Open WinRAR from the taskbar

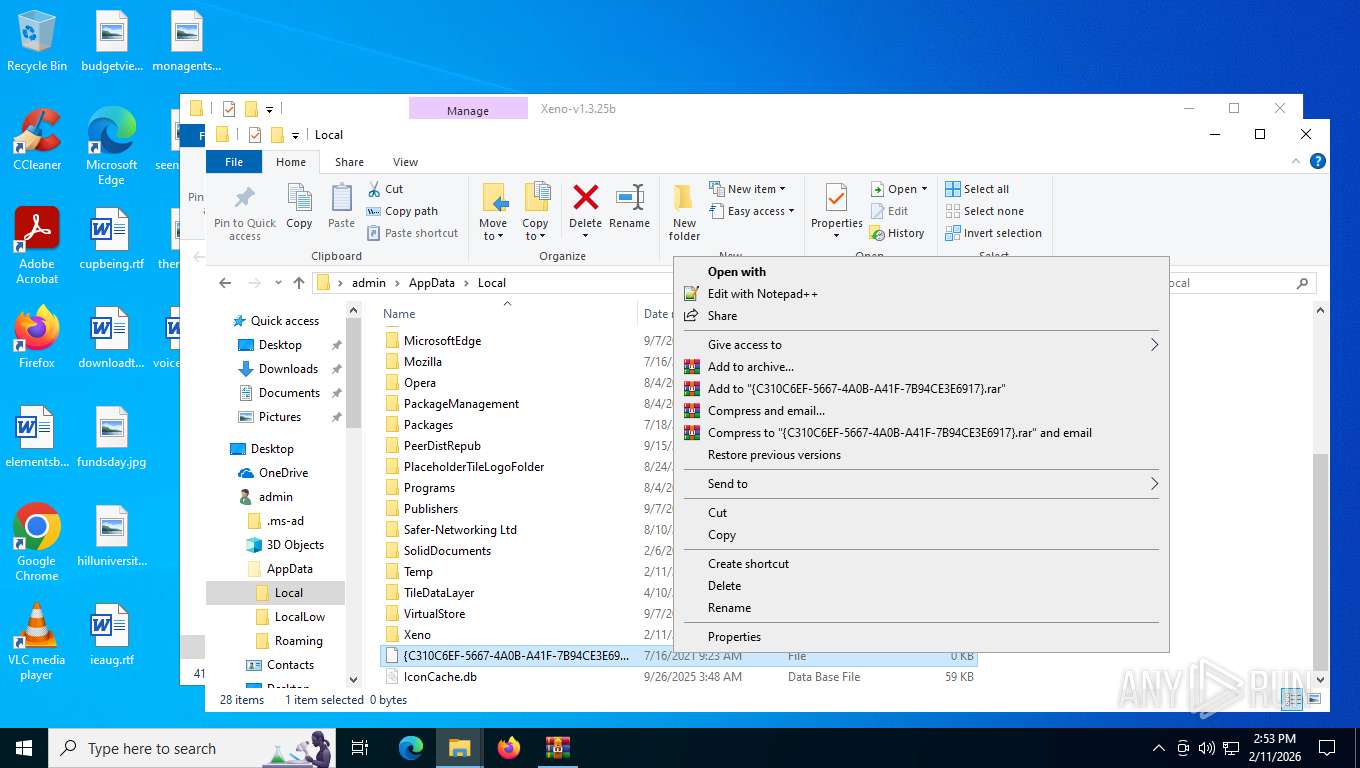coord(557,748)
